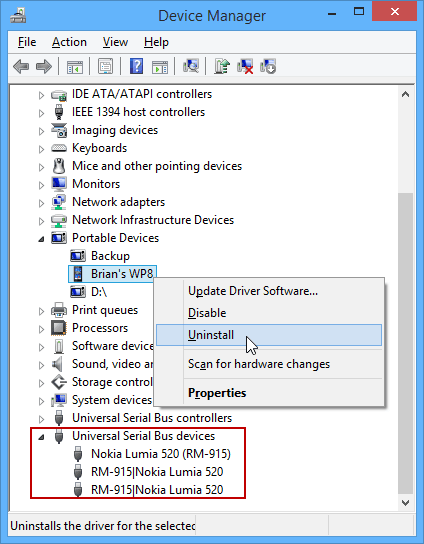Click the Storage controllers icon
The height and width of the screenshot is (544, 424).
59,382
